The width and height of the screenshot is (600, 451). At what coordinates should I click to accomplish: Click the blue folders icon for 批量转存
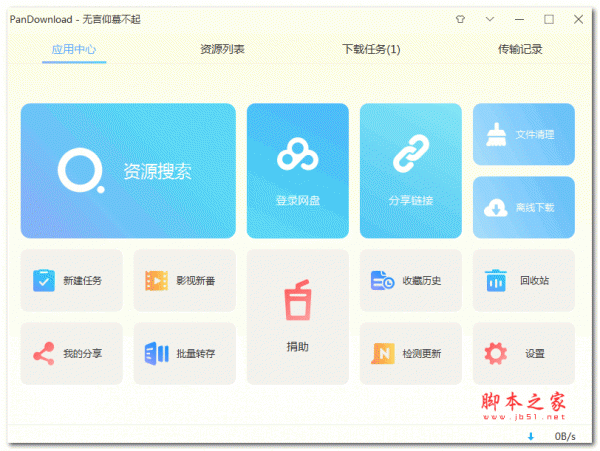tap(157, 353)
